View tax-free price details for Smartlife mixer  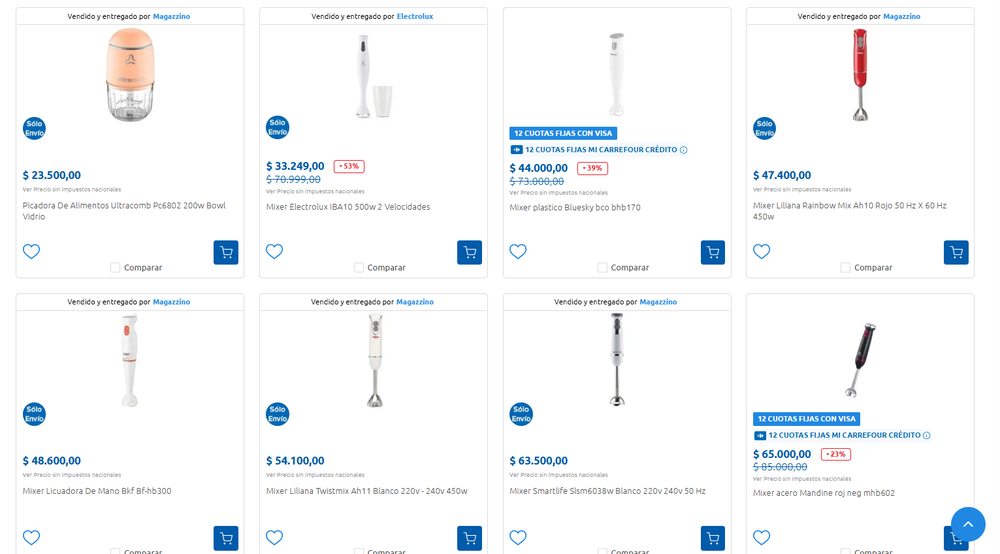558,475
